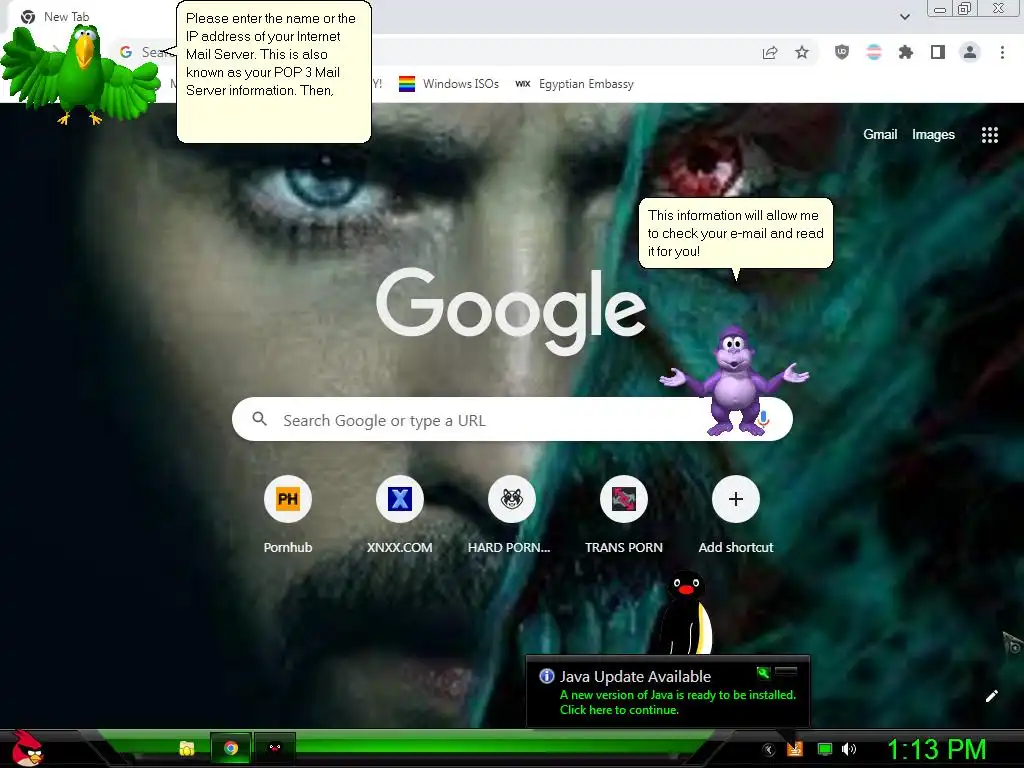Open the TRANS PORN shortcut tile
The width and height of the screenshot is (1024, 768).
click(x=624, y=515)
